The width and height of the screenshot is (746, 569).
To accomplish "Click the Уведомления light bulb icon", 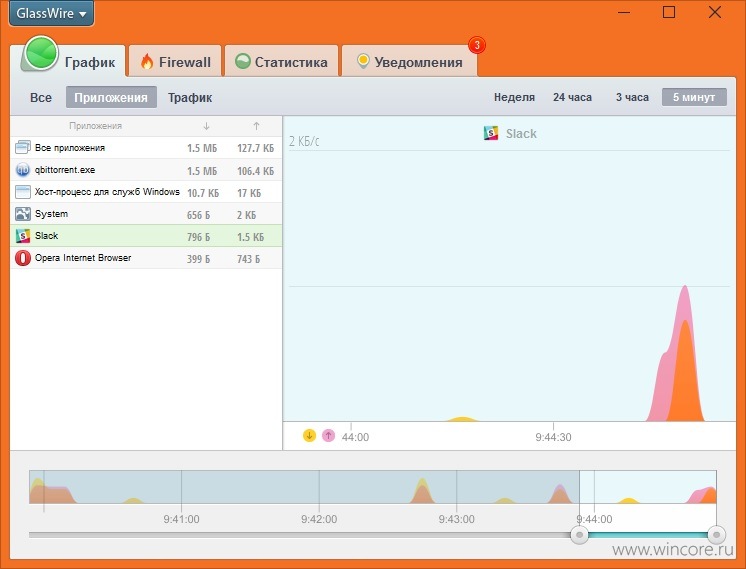I will pos(363,61).
